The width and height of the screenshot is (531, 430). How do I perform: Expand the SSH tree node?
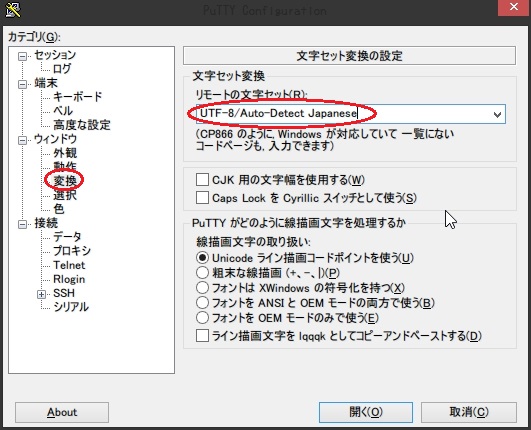41,294
